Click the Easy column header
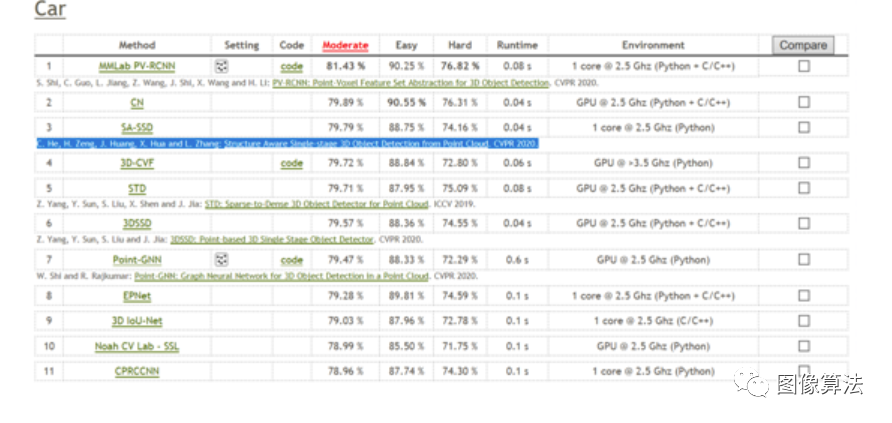892x423 pixels. (406, 45)
